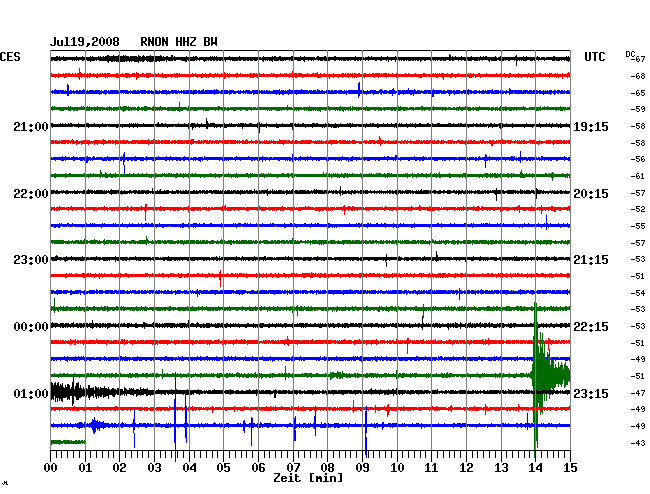Click minute tick label 04

[189, 468]
